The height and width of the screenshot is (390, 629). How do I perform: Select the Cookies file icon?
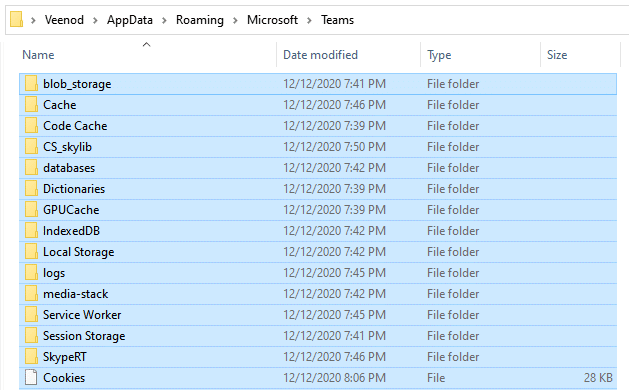(x=31, y=378)
